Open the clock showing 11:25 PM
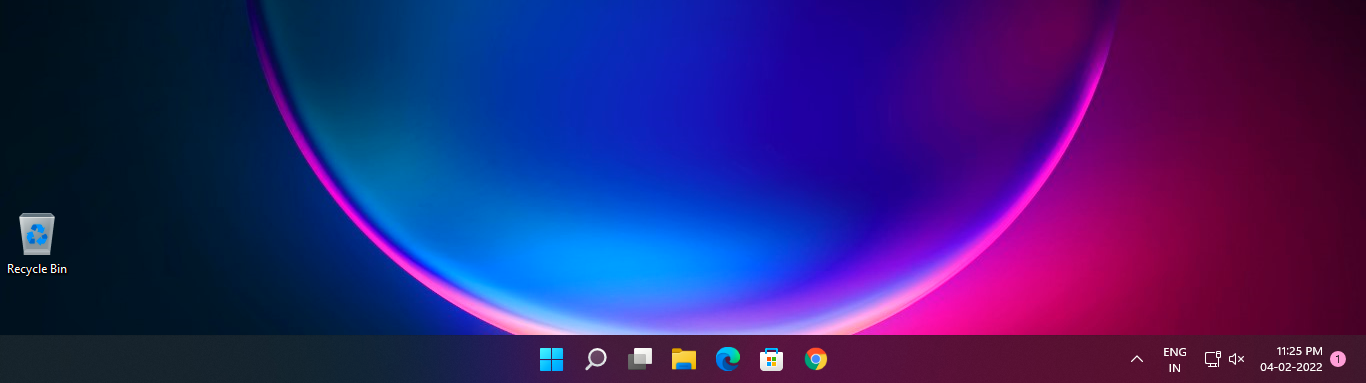This screenshot has height=383, width=1366. click(x=1299, y=351)
